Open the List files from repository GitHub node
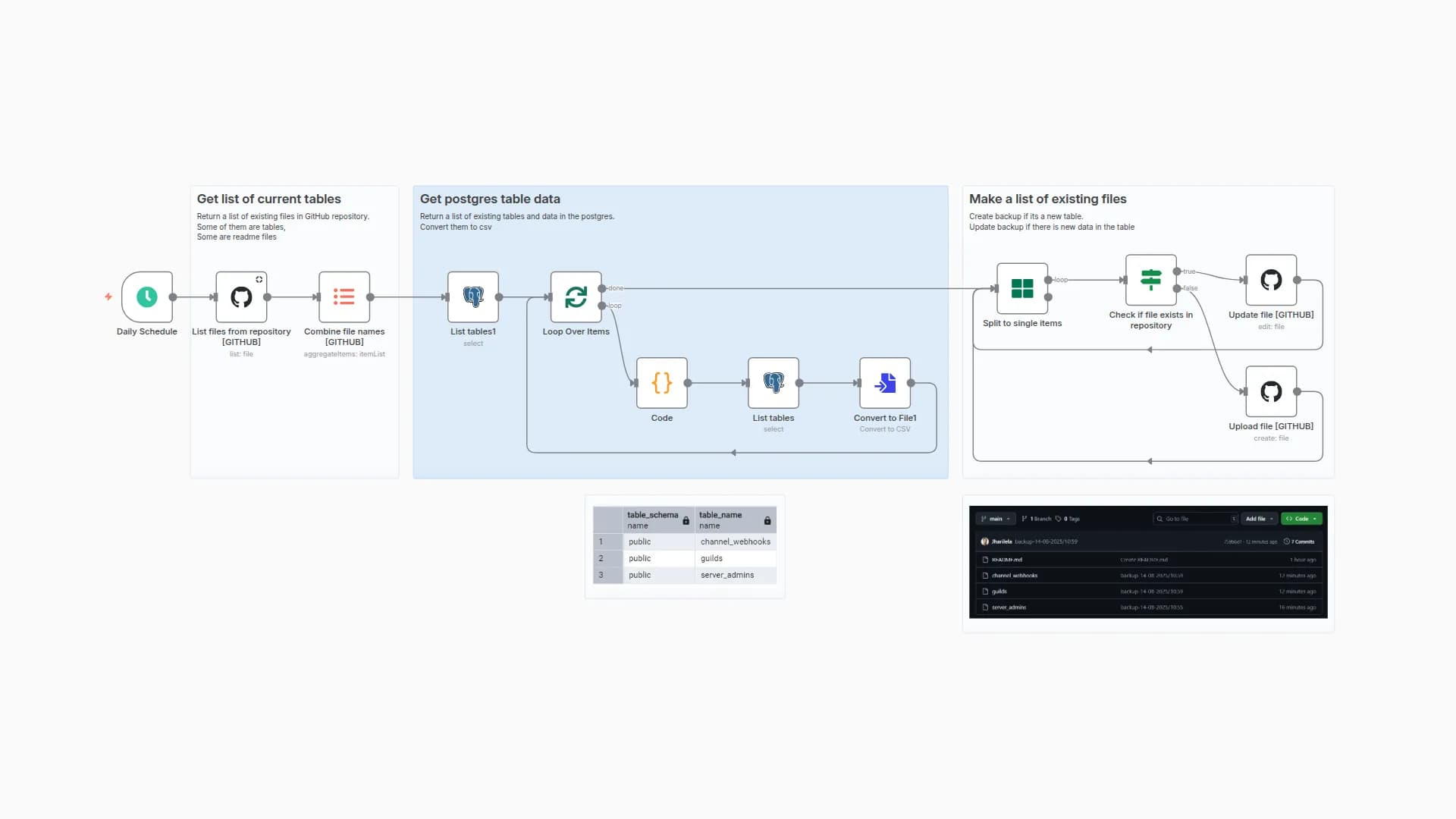The height and width of the screenshot is (819, 1456). [x=240, y=297]
